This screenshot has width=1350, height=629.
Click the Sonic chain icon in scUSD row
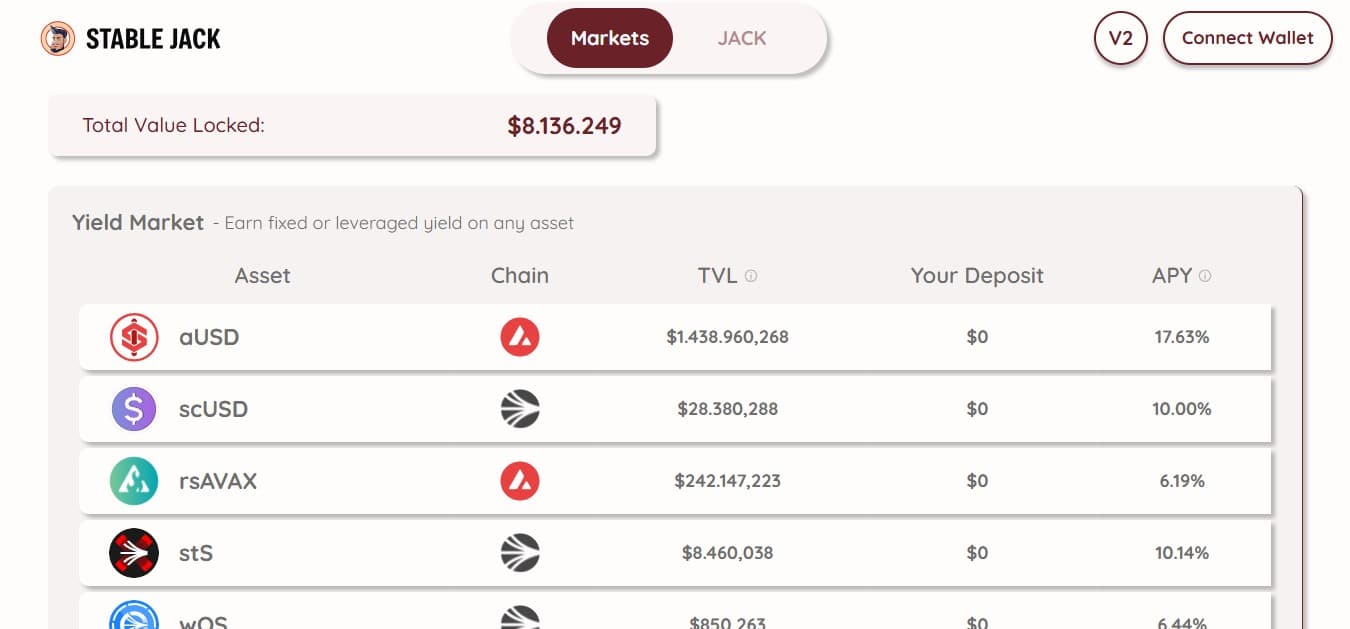(x=520, y=409)
